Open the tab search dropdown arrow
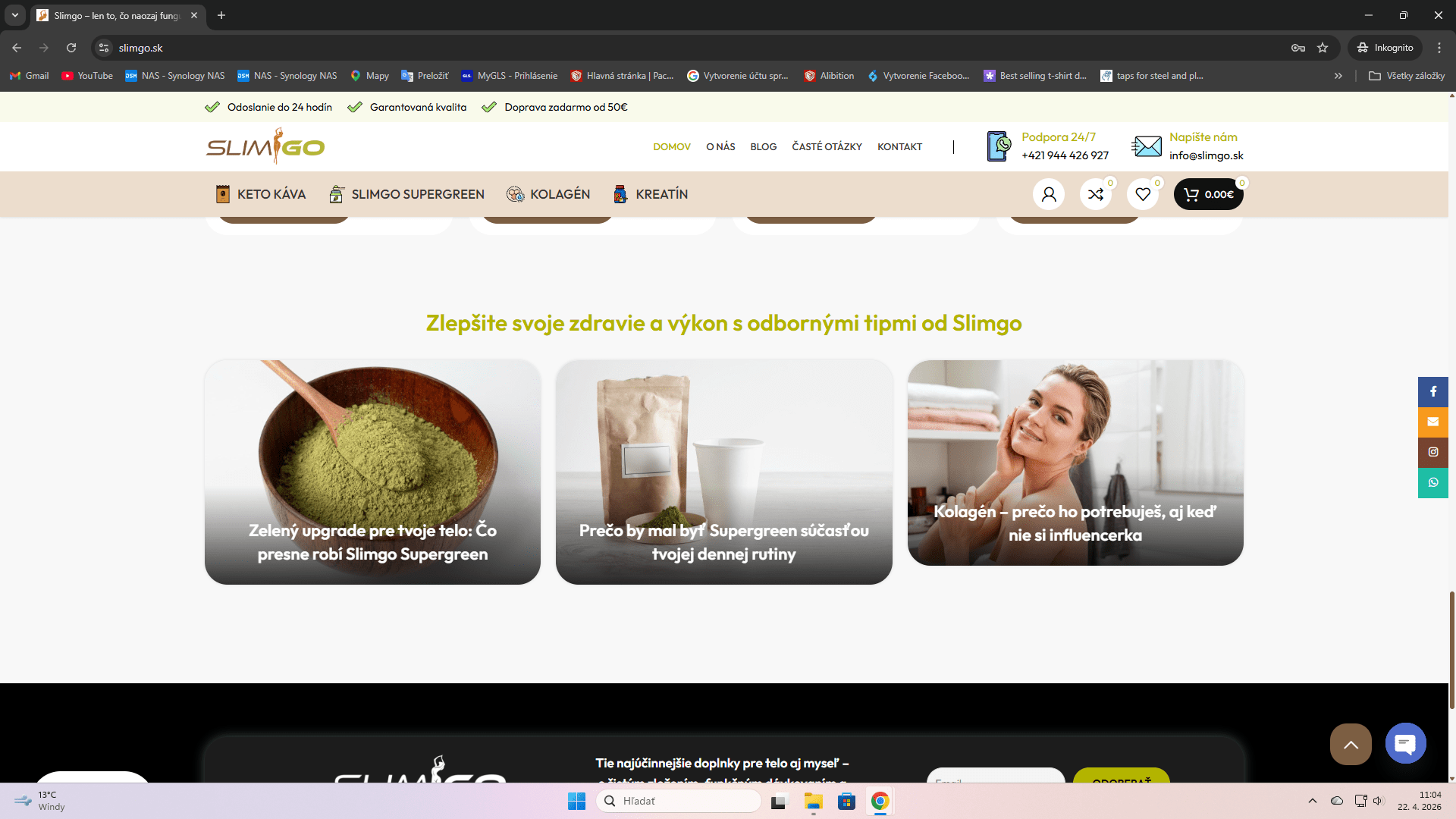This screenshot has height=819, width=1456. (x=14, y=15)
